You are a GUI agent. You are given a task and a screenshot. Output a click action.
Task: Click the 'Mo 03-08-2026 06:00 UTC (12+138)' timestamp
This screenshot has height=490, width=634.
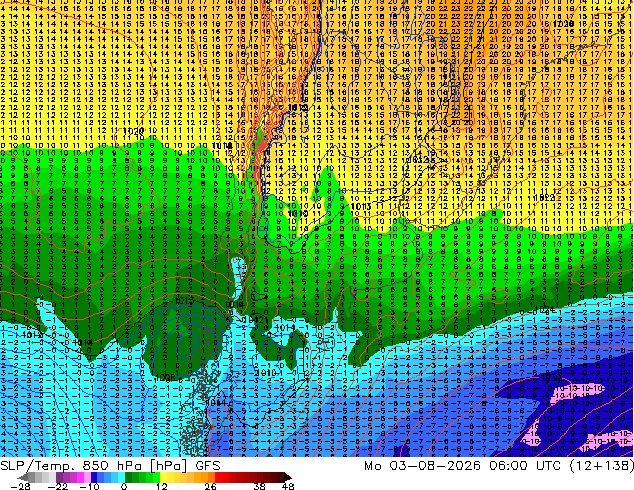click(499, 466)
